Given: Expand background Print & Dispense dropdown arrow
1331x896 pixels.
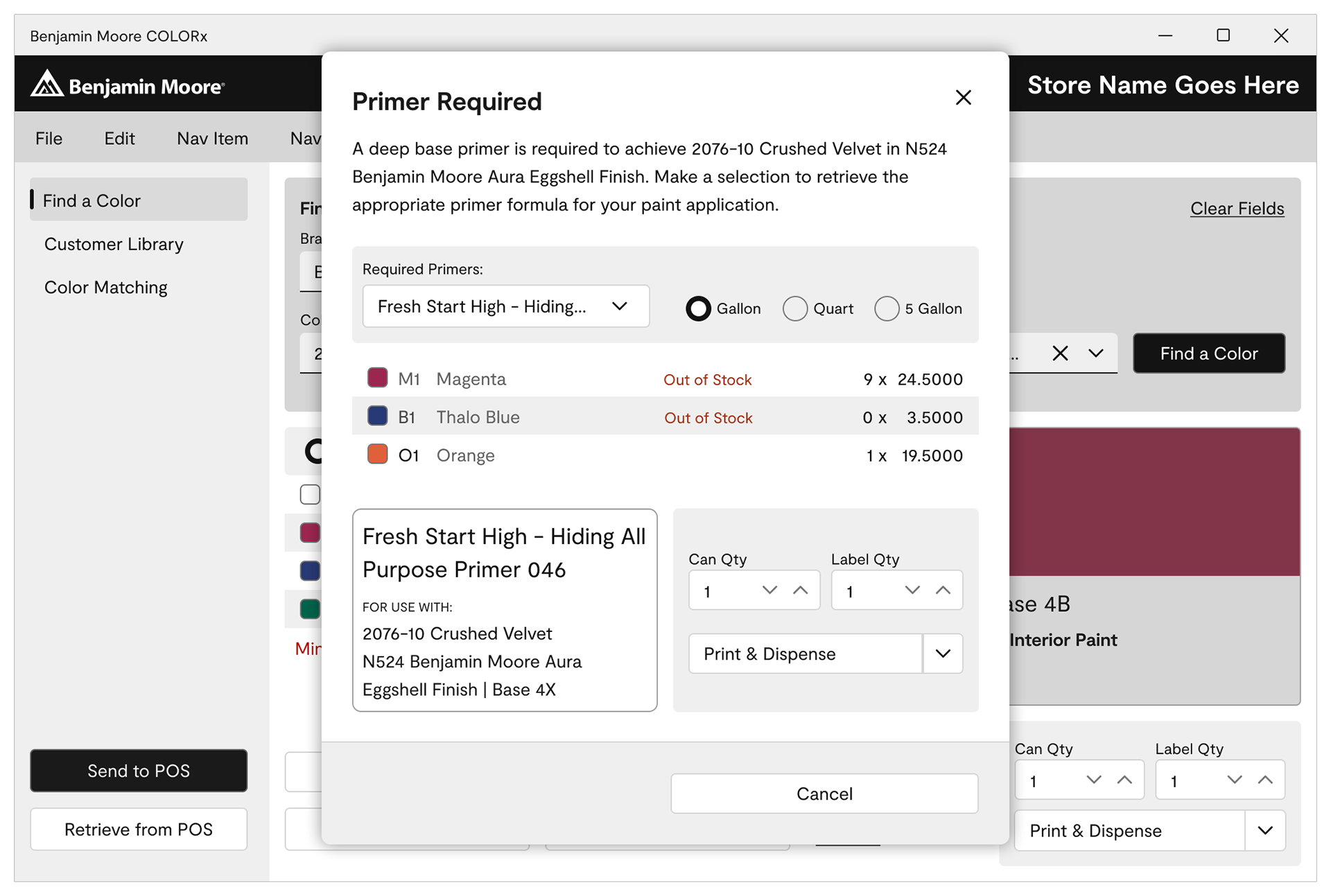Looking at the screenshot, I should click(x=1265, y=830).
